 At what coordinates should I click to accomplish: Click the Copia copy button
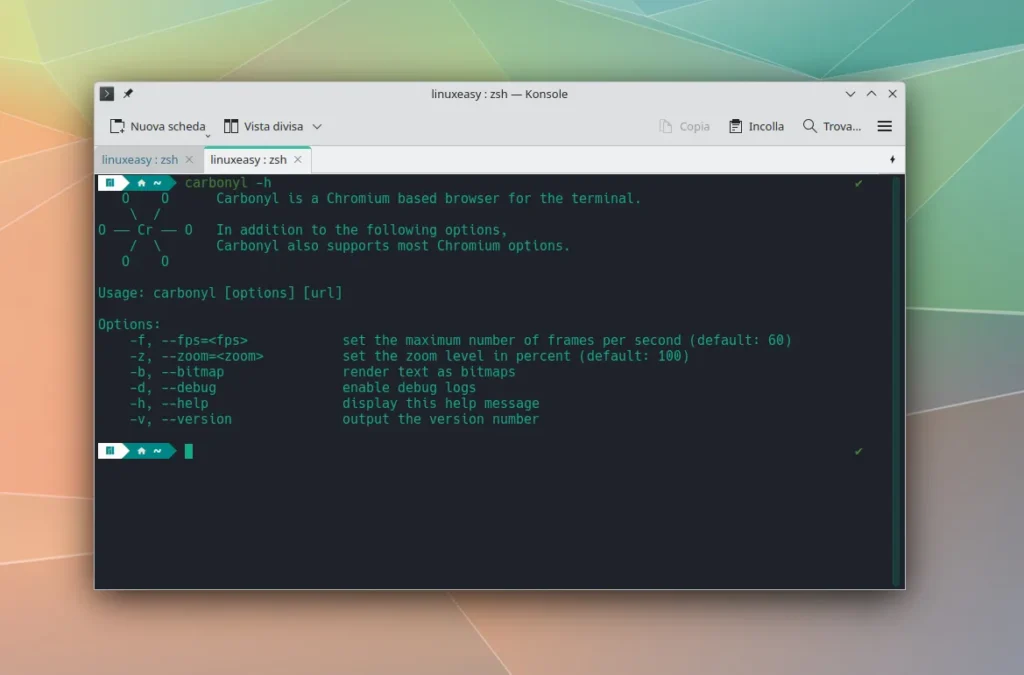685,127
